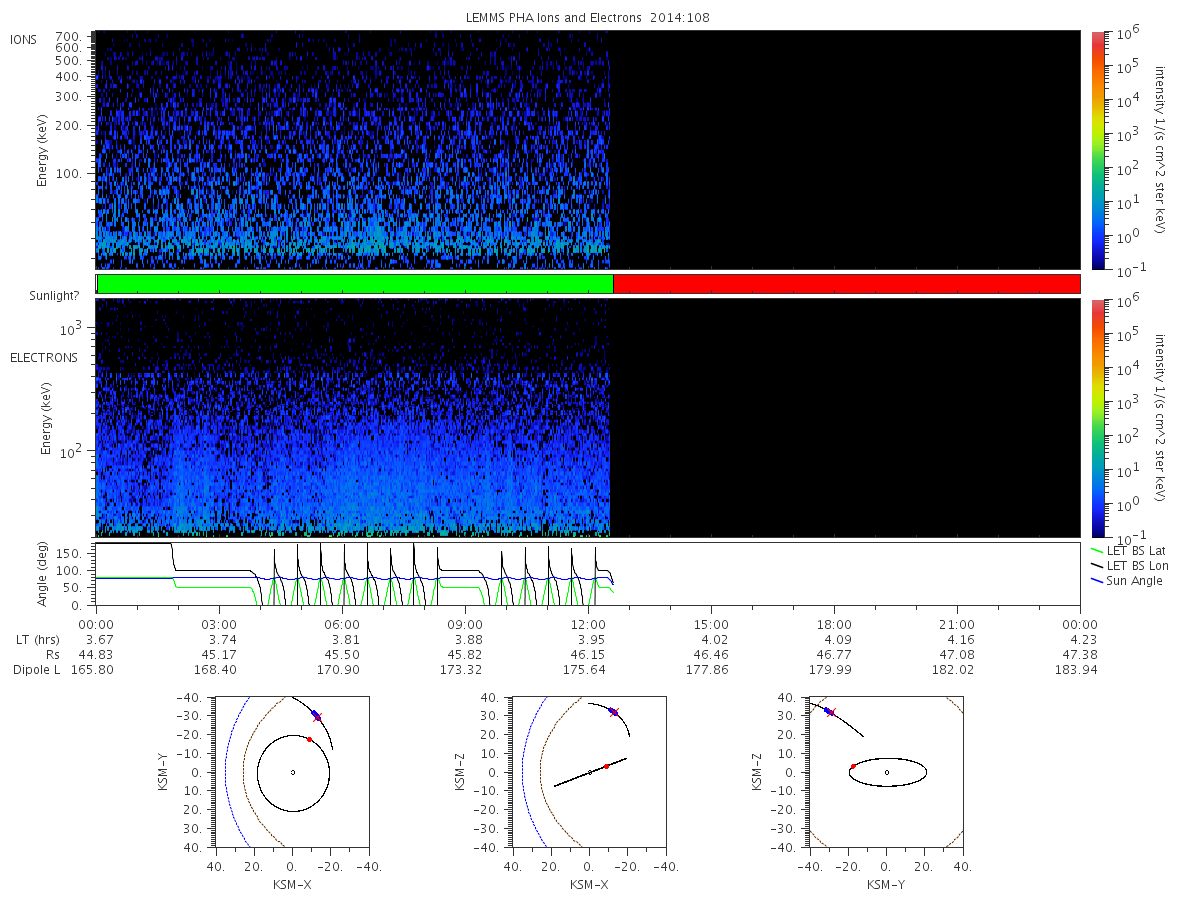1200x900 pixels.
Task: Click the KSM-X versus KSM-Z orbit plot
Action: click(589, 772)
